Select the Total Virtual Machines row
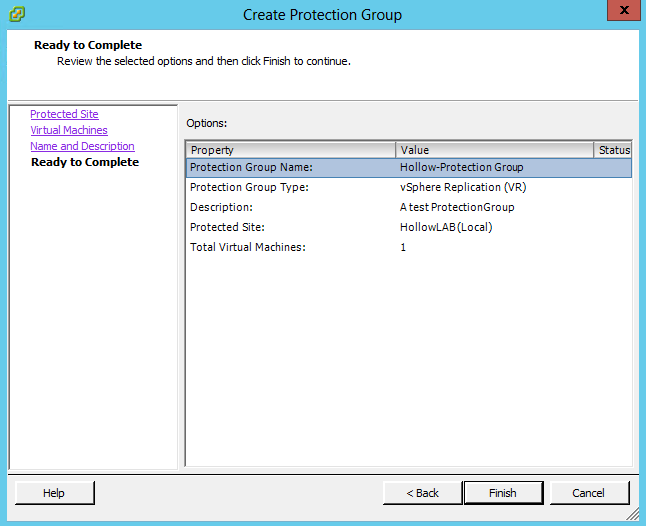646x526 pixels. point(408,247)
